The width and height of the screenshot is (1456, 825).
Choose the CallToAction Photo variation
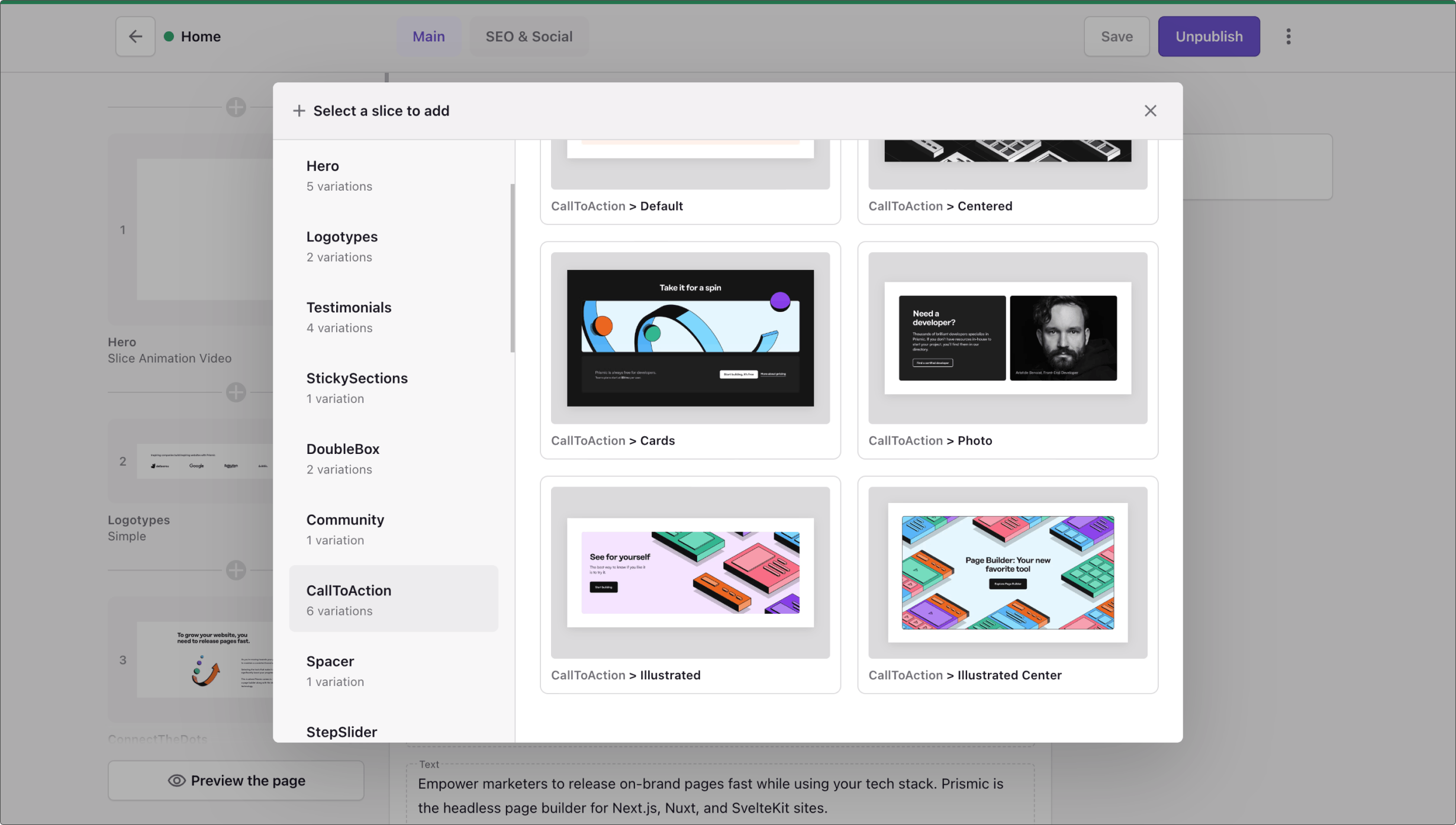point(1007,349)
